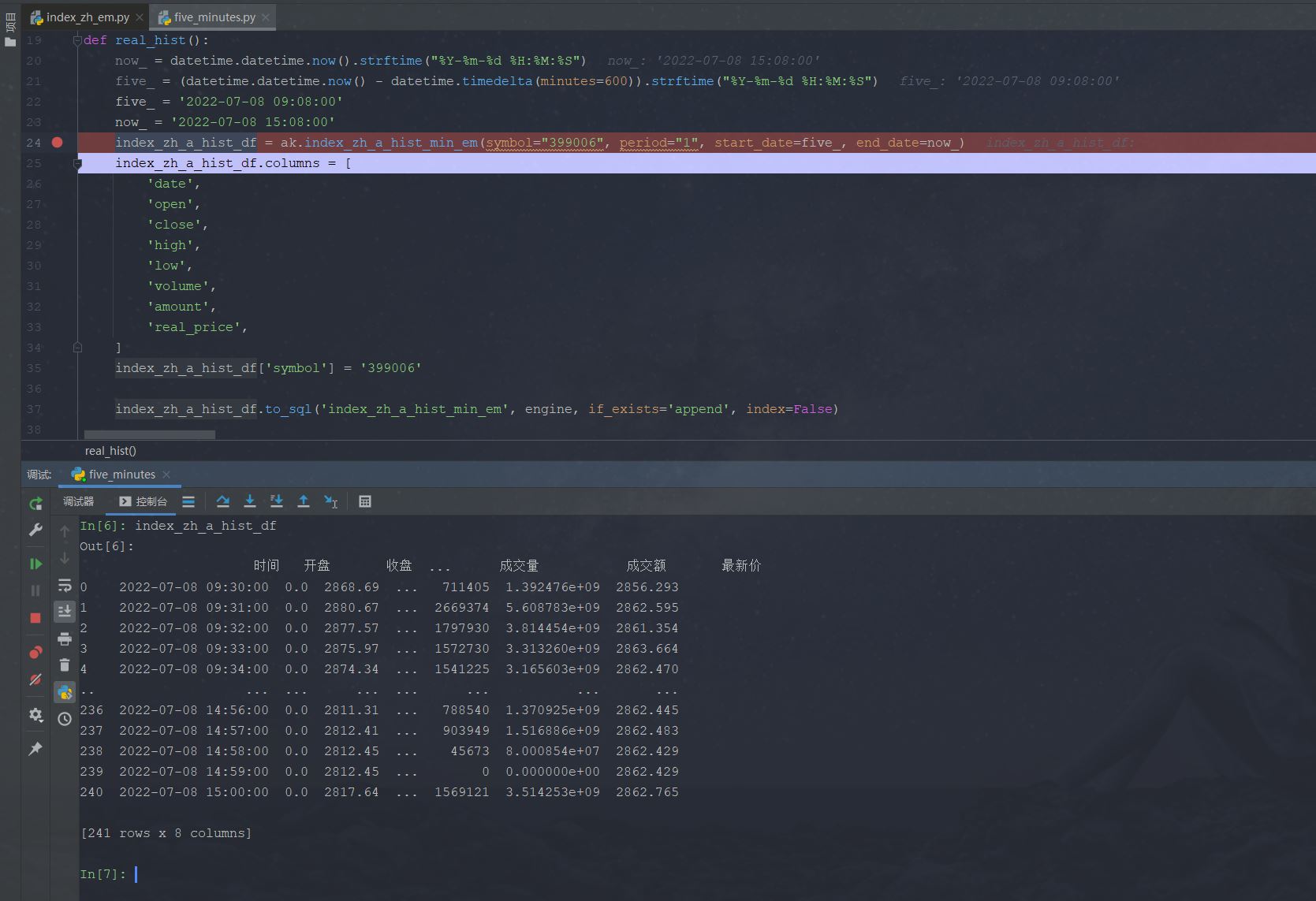Click the In[6] index_zh_a_hist_df command

click(x=206, y=526)
